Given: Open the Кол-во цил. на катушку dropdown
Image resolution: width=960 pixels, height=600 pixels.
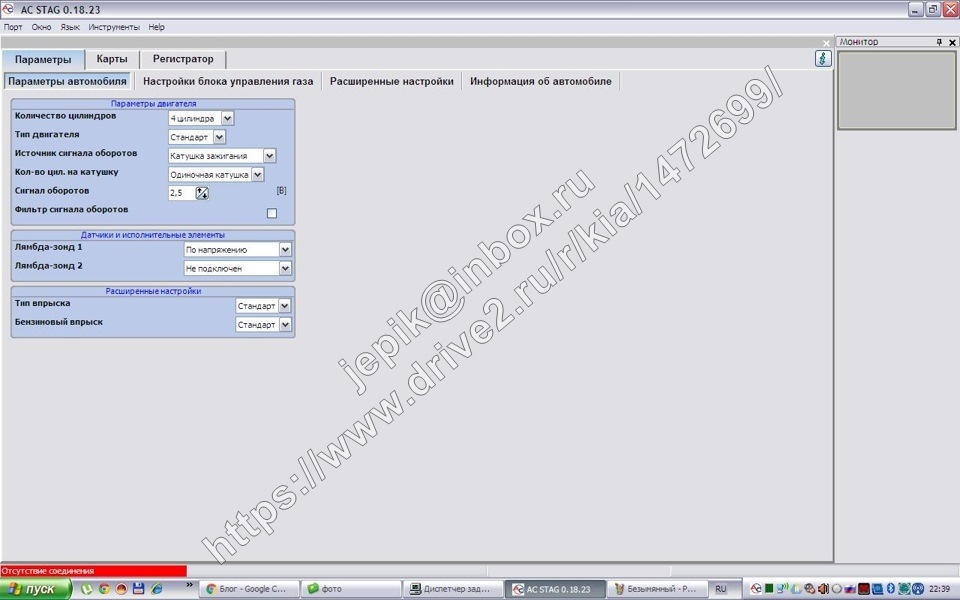Looking at the screenshot, I should 258,174.
